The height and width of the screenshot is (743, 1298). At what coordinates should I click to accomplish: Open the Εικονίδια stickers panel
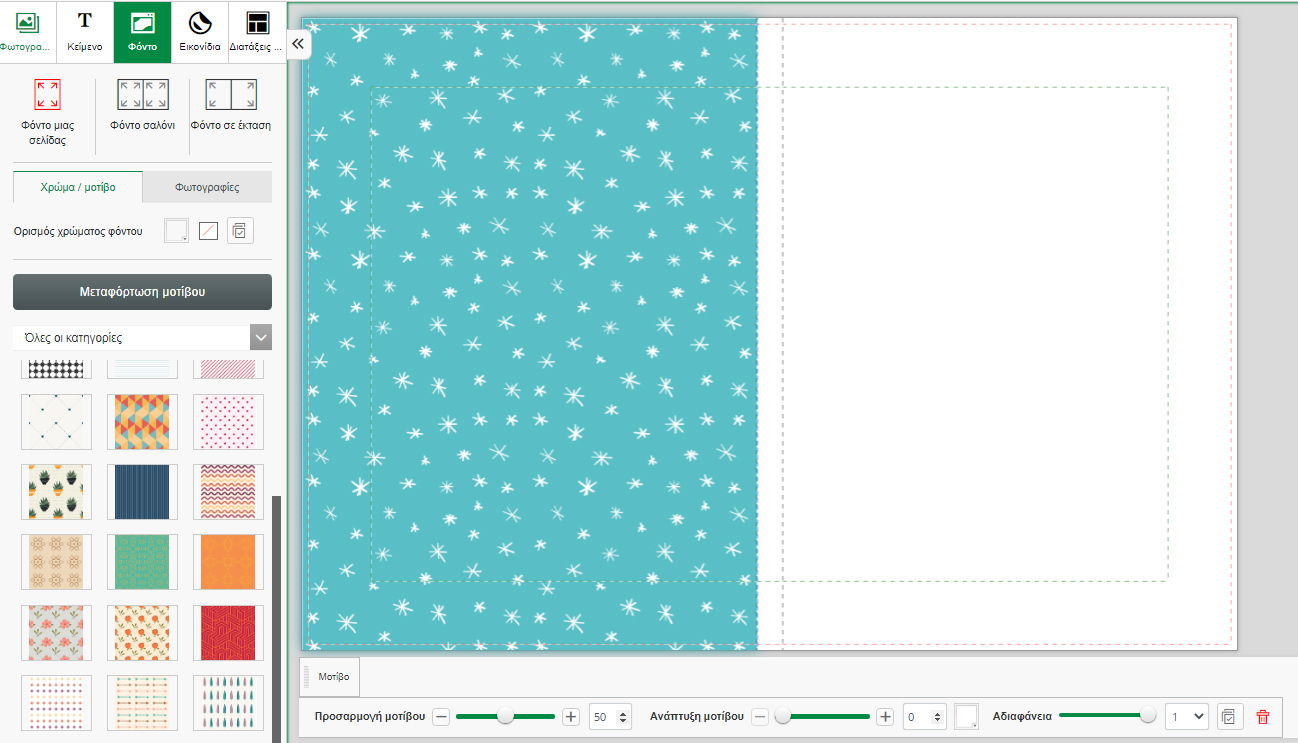[200, 30]
